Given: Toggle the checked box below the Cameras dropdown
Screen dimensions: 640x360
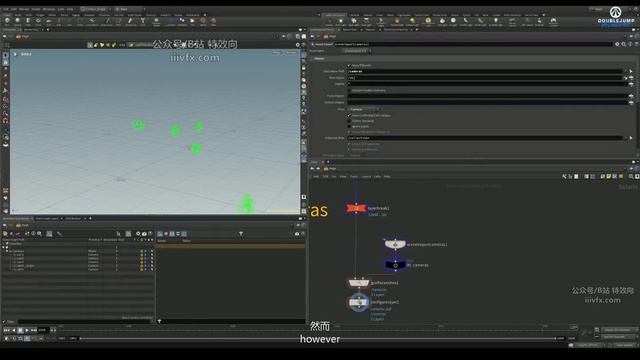Looking at the screenshot, I should click(x=349, y=116).
